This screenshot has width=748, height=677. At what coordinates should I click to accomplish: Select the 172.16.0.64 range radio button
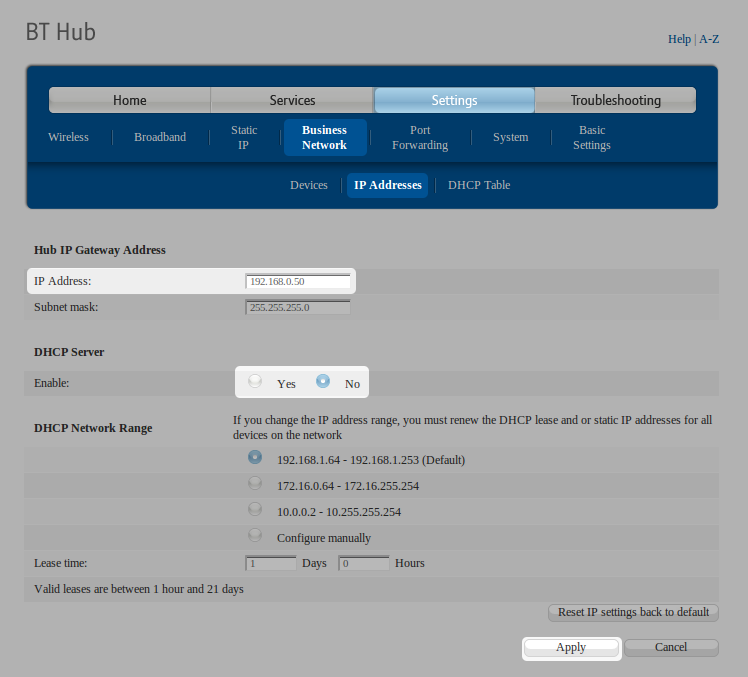pyautogui.click(x=255, y=483)
